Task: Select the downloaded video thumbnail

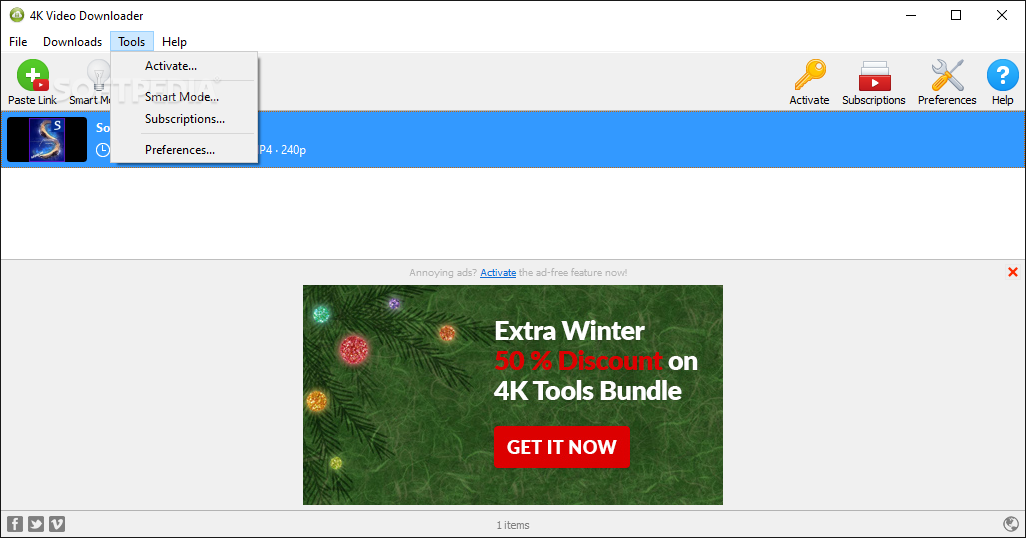Action: pyautogui.click(x=47, y=139)
